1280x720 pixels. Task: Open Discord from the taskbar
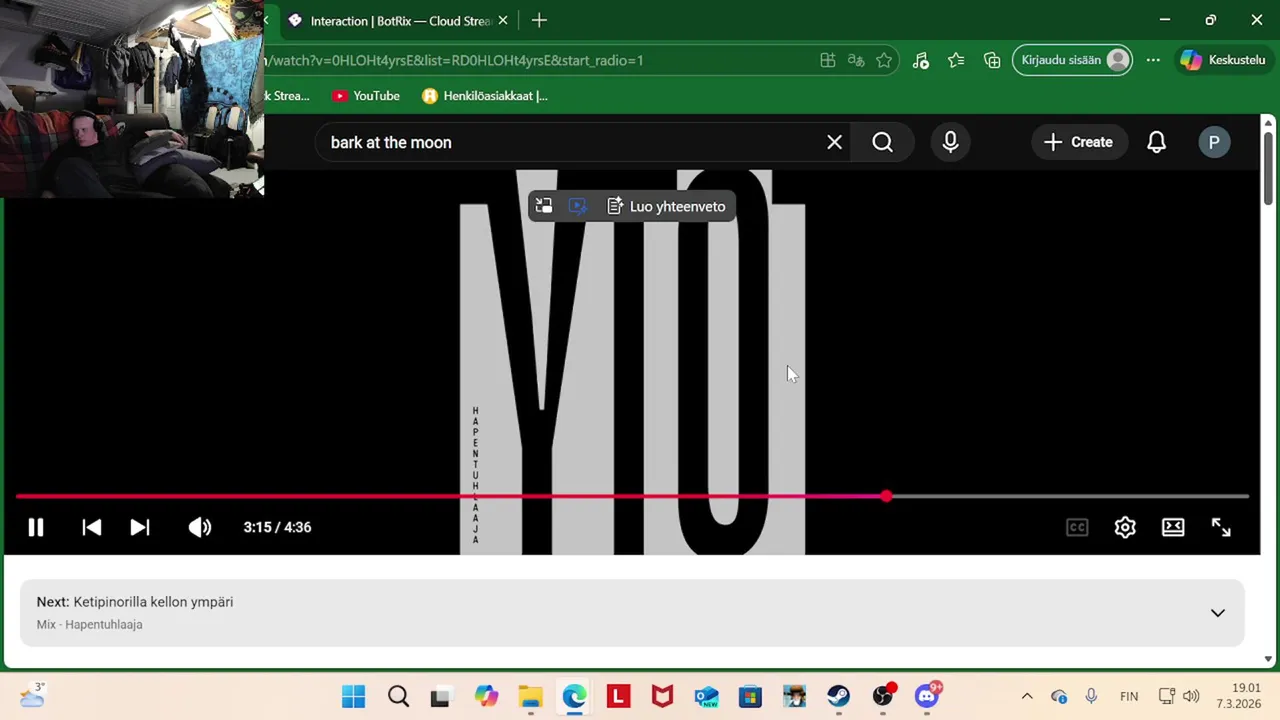(926, 696)
